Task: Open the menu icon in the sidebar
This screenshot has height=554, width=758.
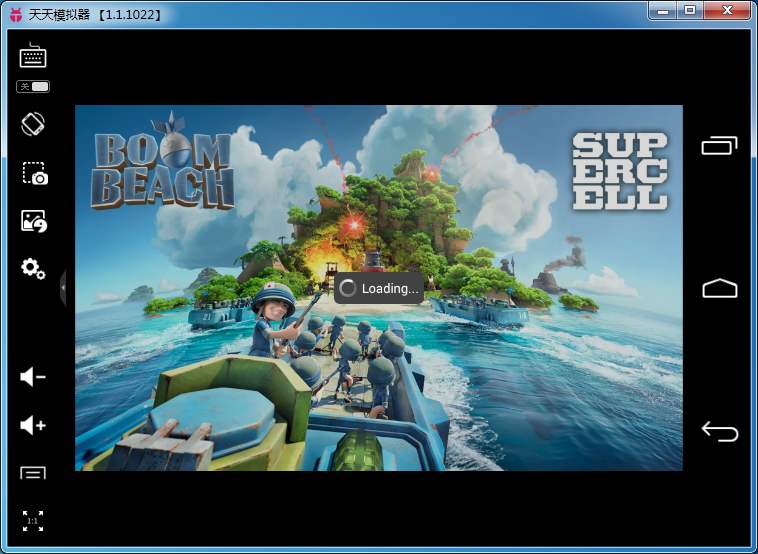Action: tap(33, 473)
